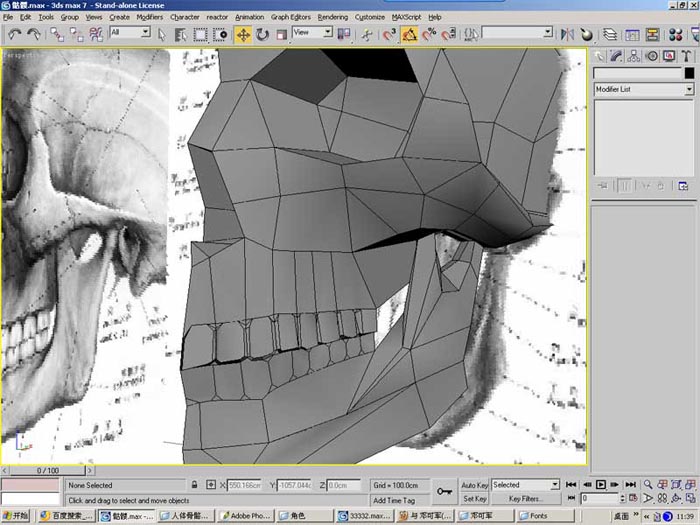Click the object name input field
700x525 pixels.
[637, 73]
